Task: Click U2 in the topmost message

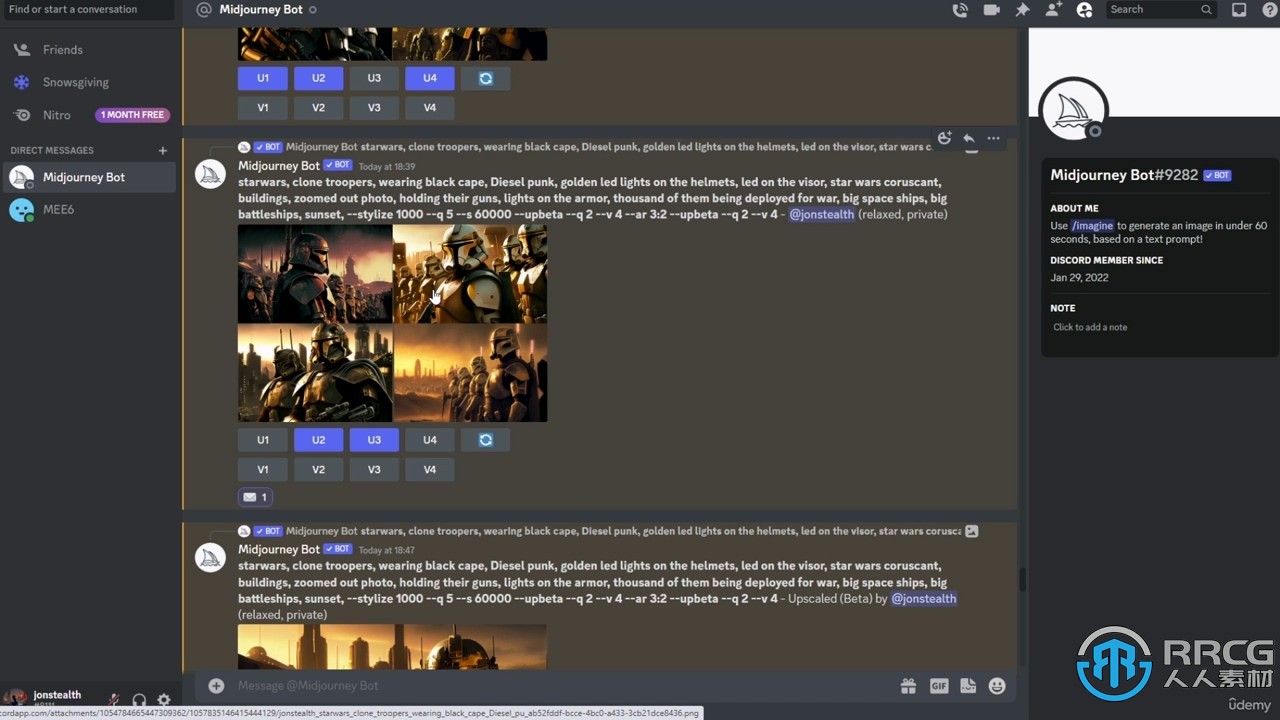Action: pos(318,78)
